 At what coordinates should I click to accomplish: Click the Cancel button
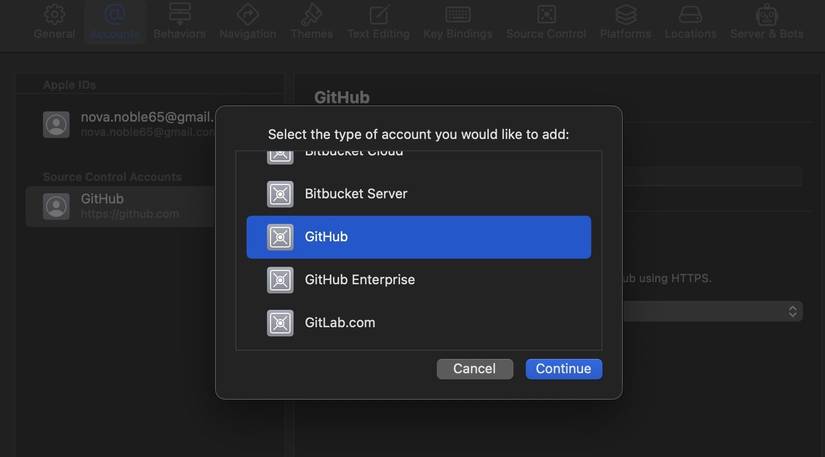[475, 369]
